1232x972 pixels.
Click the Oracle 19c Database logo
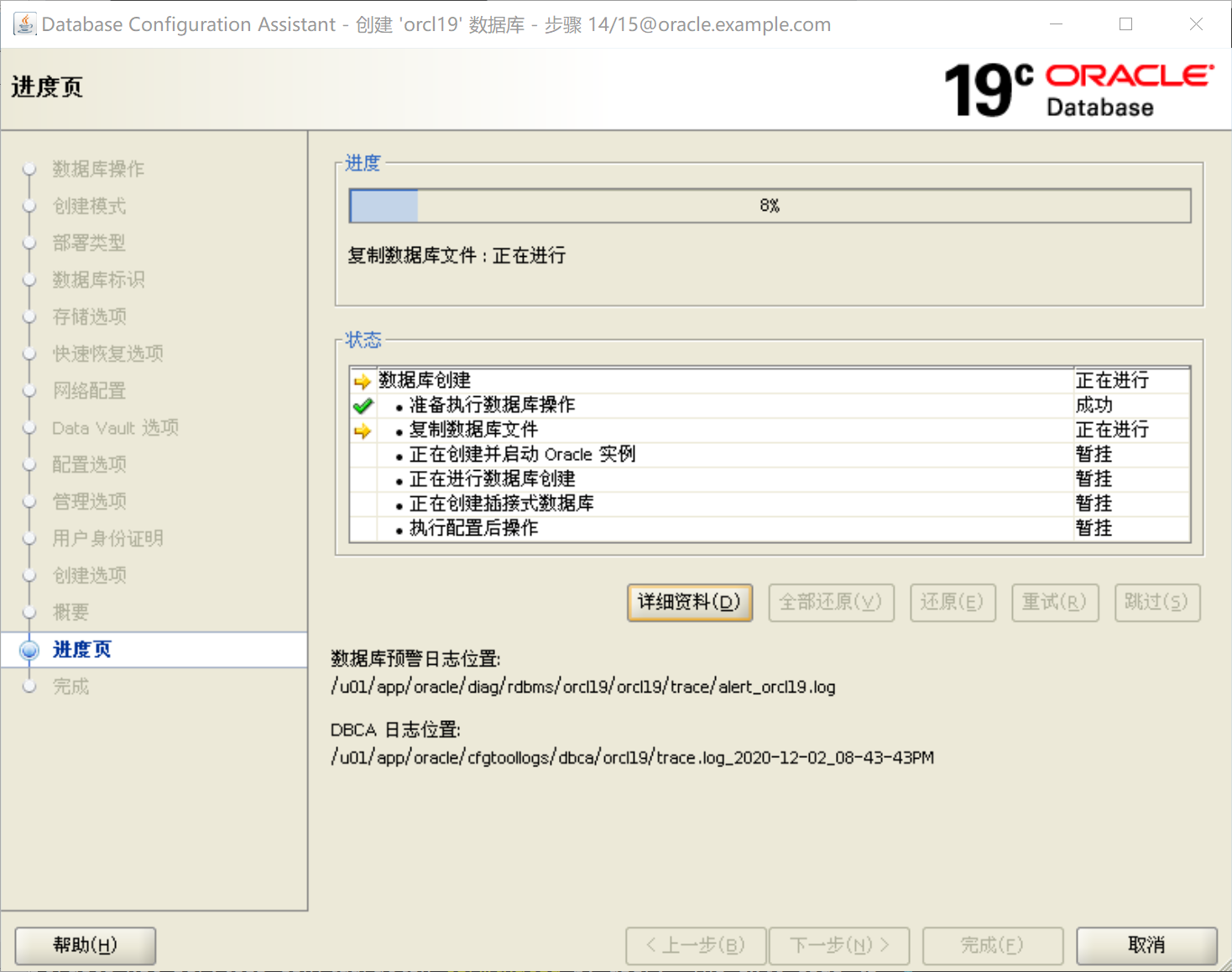[1079, 90]
